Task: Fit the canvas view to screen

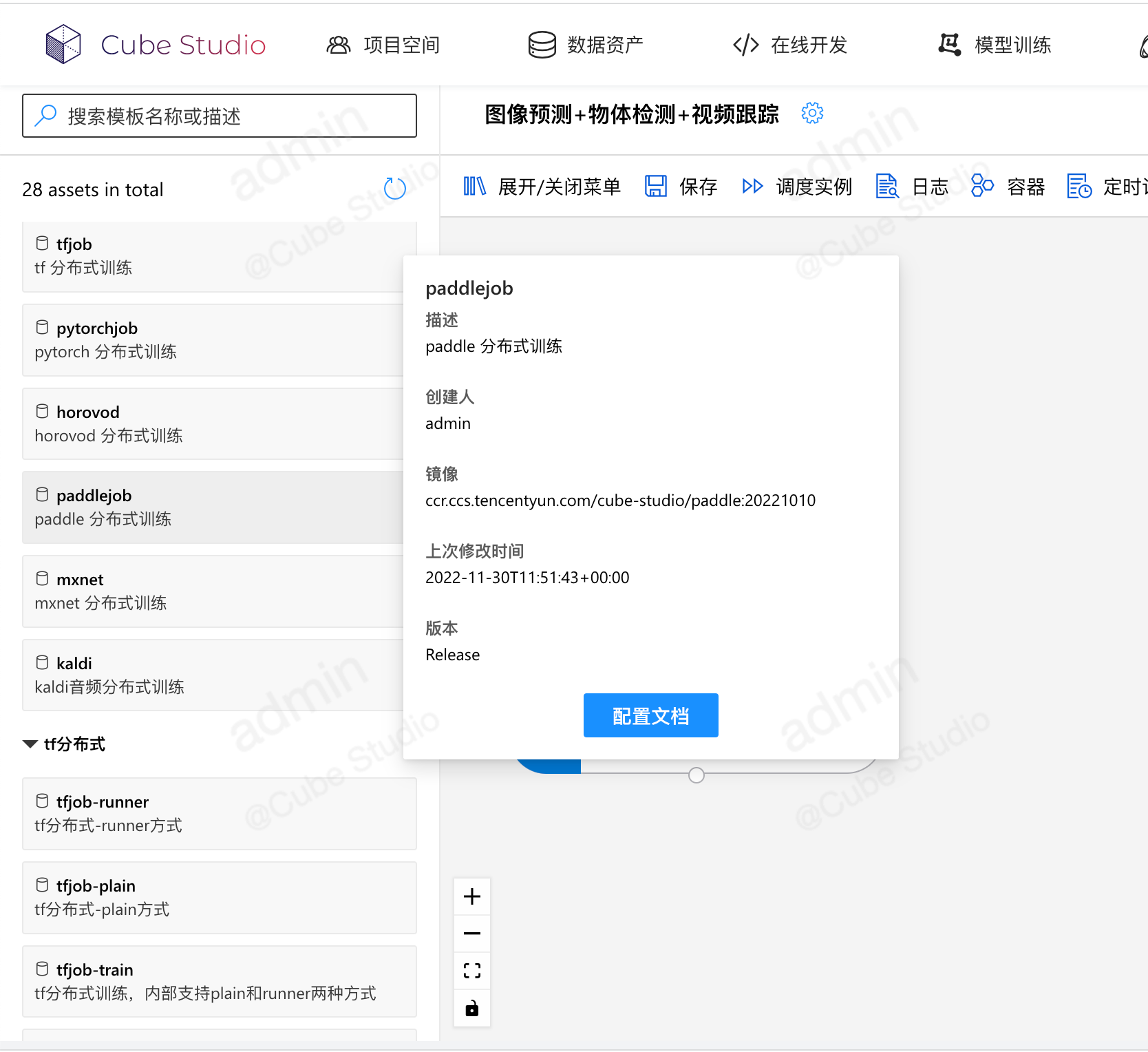Action: pyautogui.click(x=472, y=971)
